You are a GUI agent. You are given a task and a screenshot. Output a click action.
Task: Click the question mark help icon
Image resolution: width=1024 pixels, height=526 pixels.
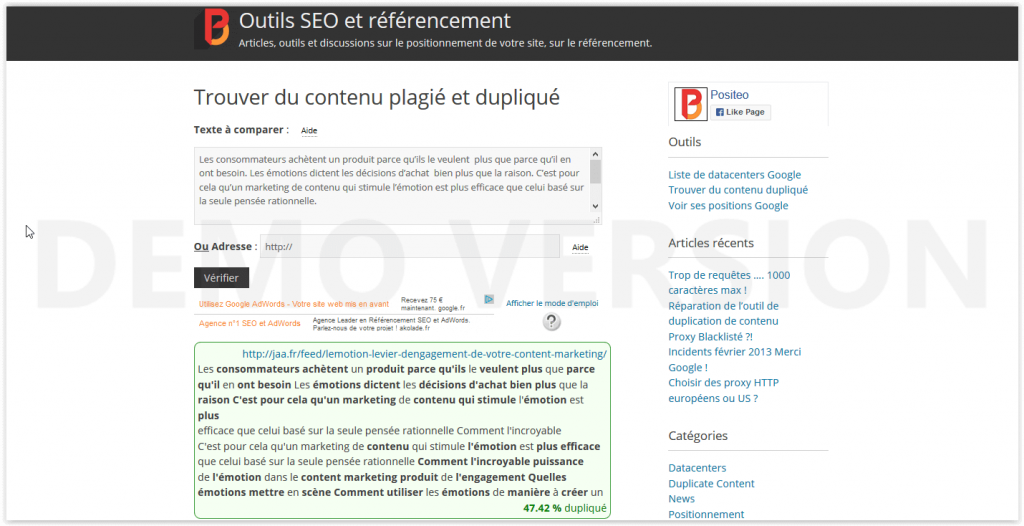(x=551, y=321)
